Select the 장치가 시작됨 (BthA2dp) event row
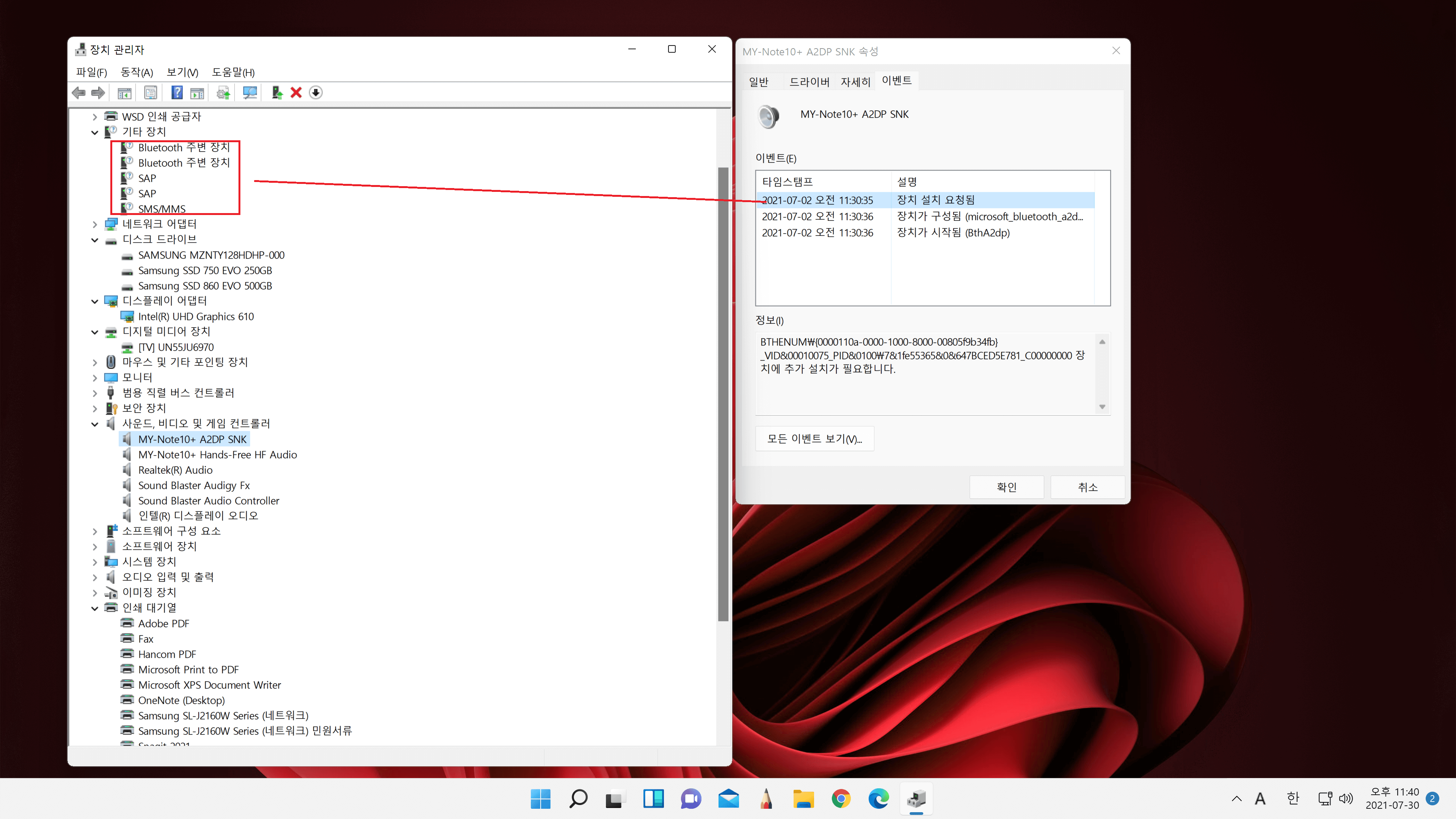The height and width of the screenshot is (819, 1456). tap(926, 233)
